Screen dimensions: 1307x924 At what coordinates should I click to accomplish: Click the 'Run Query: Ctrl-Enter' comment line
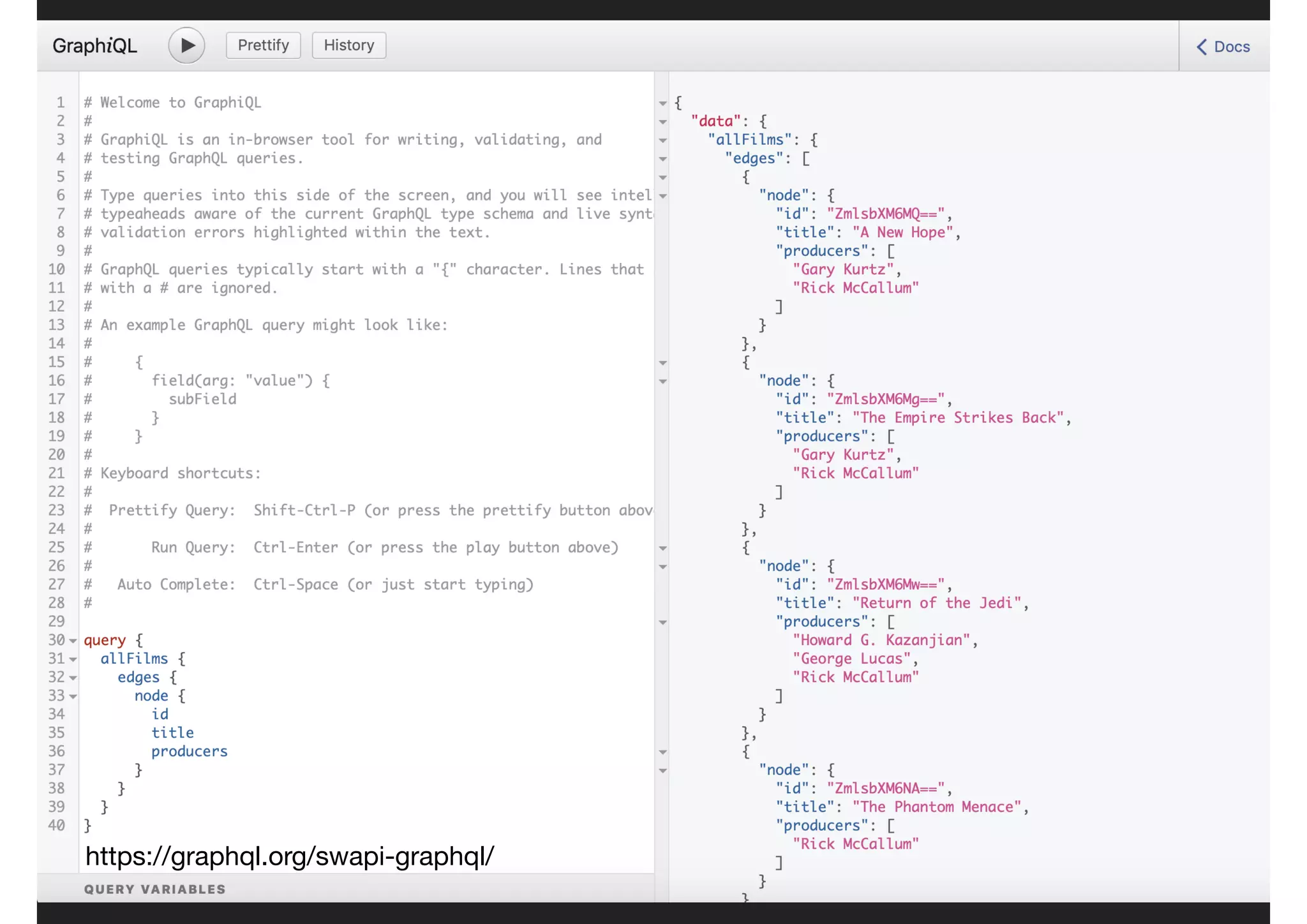[x=352, y=548]
